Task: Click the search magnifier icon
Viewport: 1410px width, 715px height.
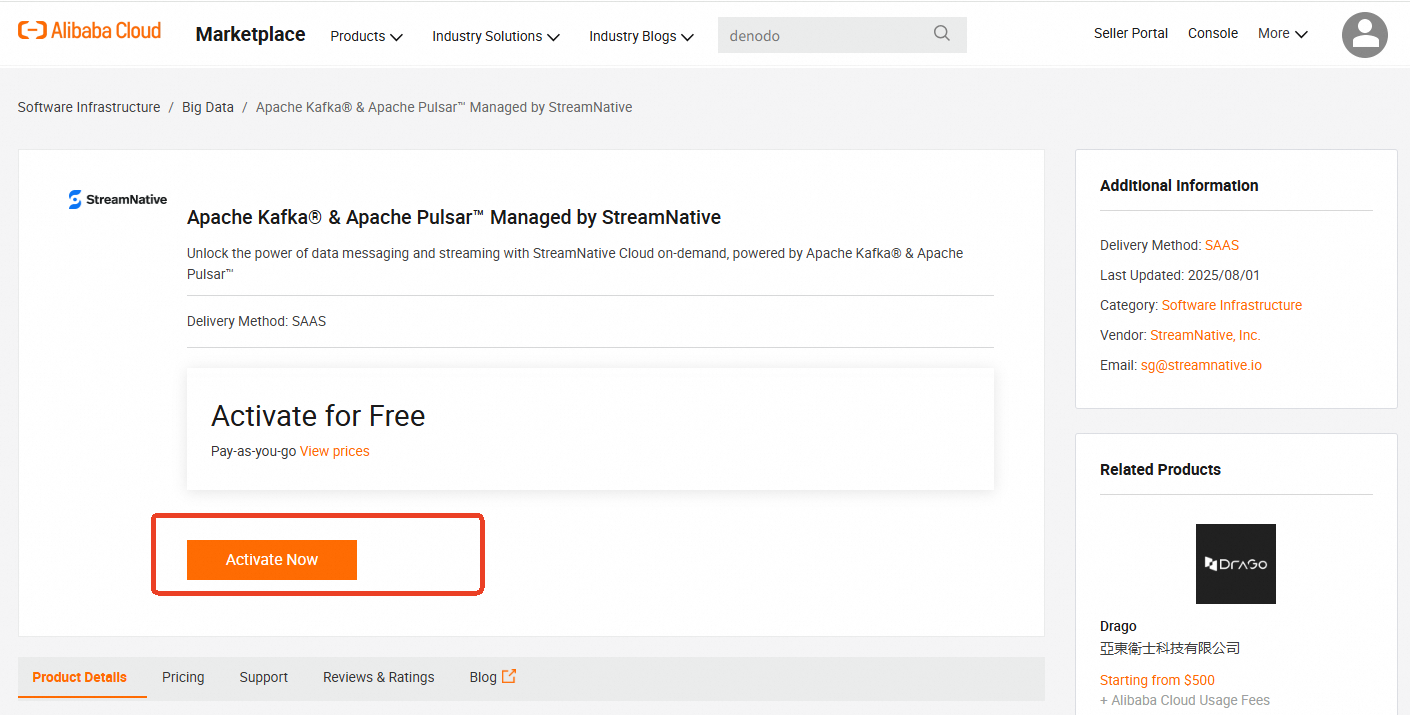Action: pyautogui.click(x=941, y=33)
